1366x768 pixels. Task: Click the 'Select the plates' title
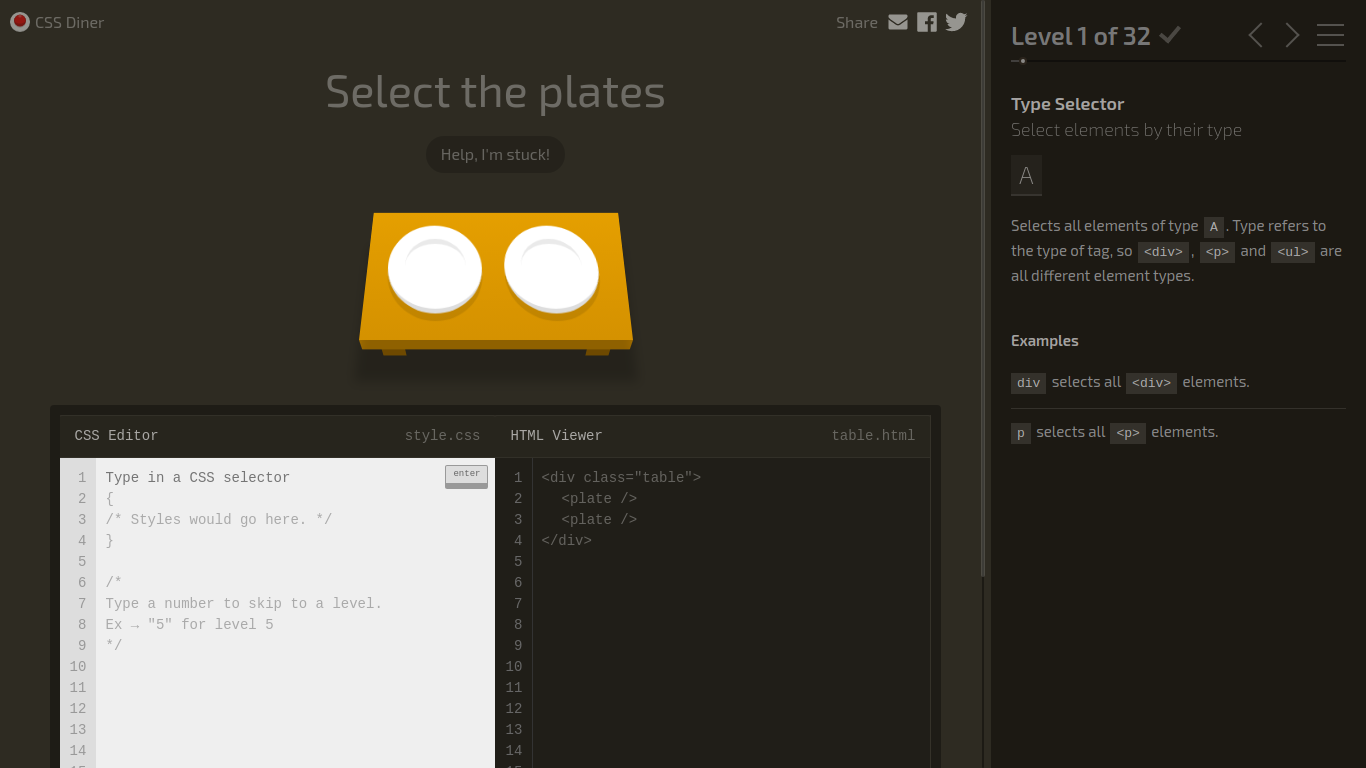pyautogui.click(x=495, y=92)
